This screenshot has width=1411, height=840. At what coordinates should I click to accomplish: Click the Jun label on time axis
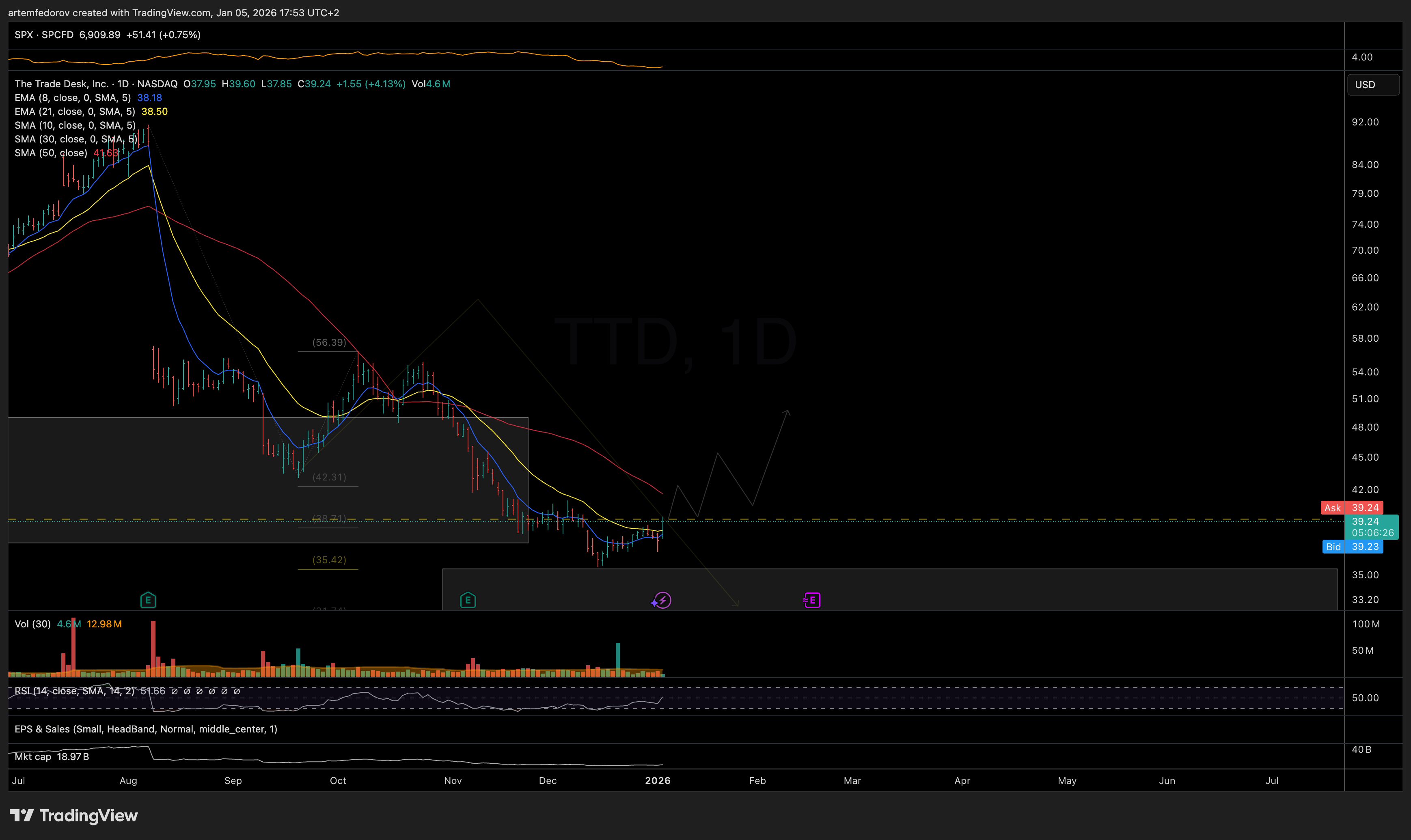(1167, 781)
